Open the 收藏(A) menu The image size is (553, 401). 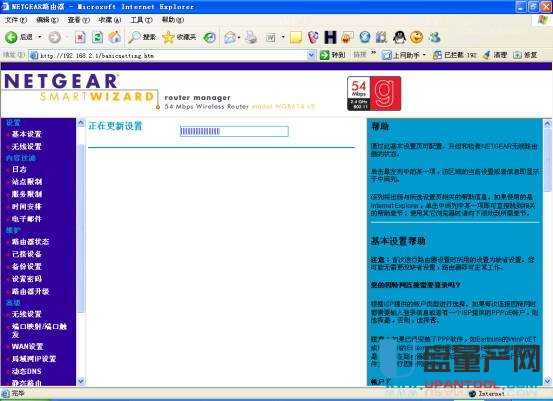coord(110,20)
